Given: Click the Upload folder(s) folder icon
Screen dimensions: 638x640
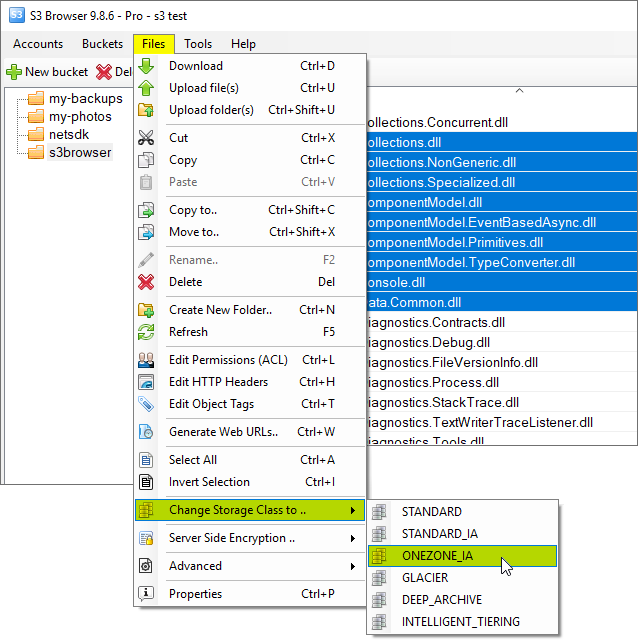Looking at the screenshot, I should coord(146,110).
